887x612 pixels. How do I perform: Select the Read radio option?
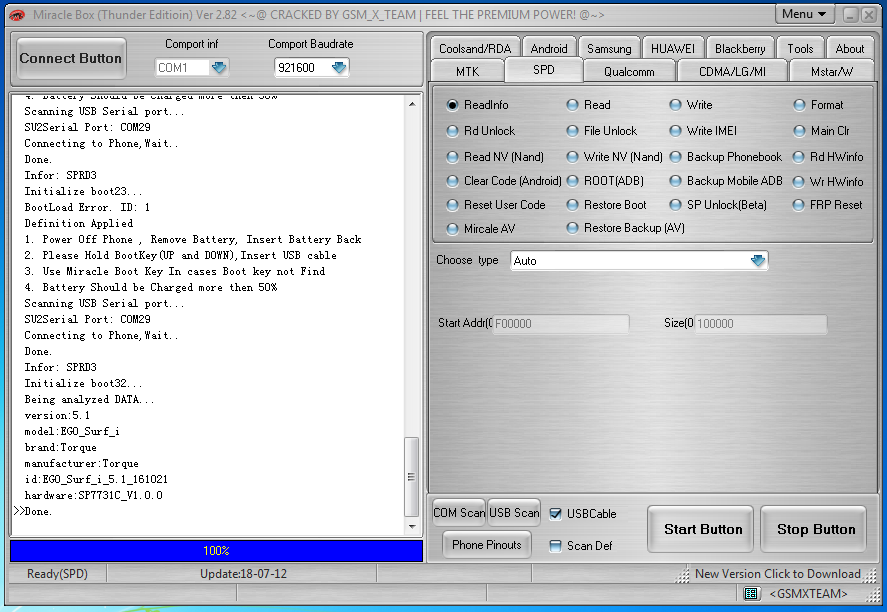point(572,105)
